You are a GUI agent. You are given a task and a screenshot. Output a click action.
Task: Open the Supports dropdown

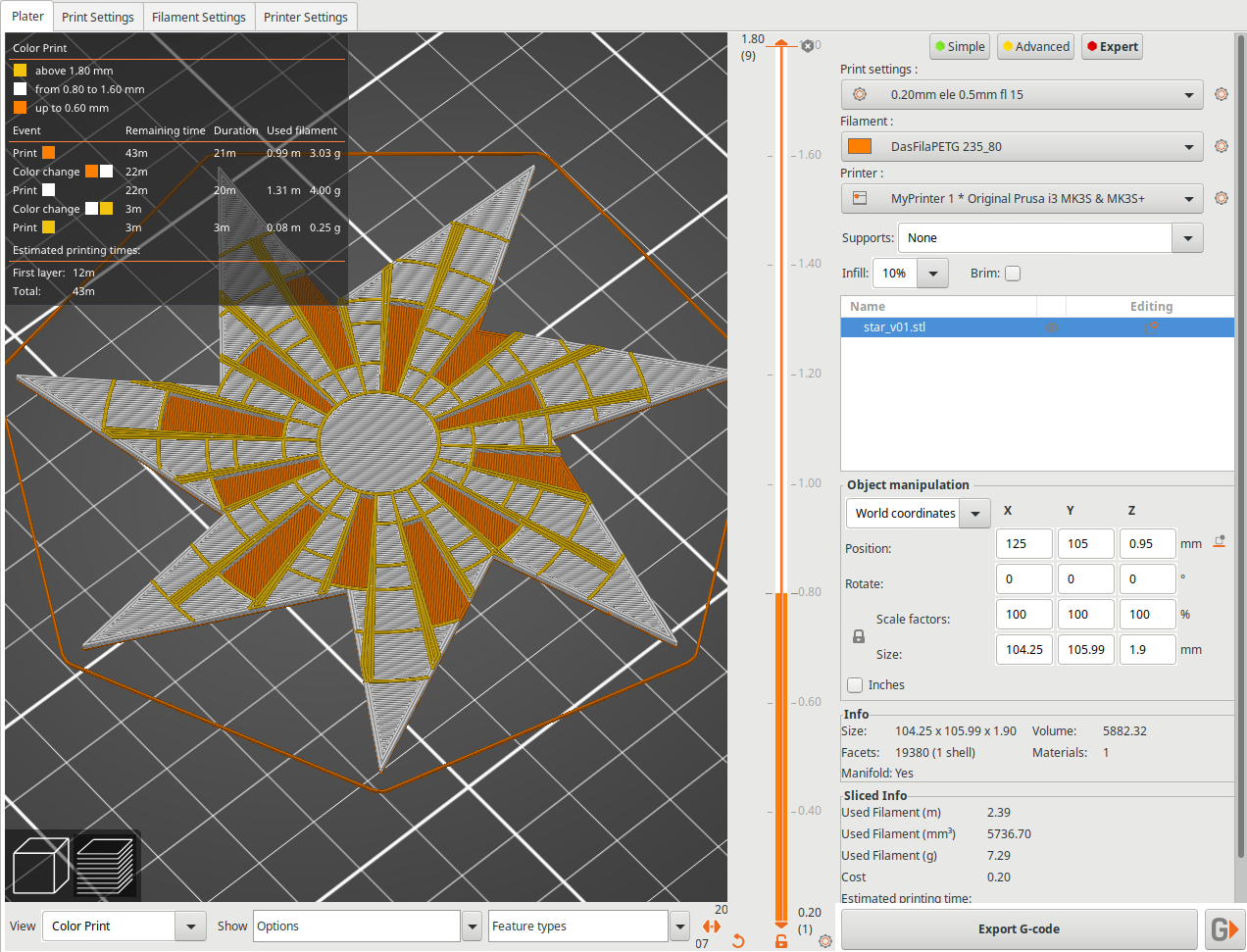coord(1187,238)
